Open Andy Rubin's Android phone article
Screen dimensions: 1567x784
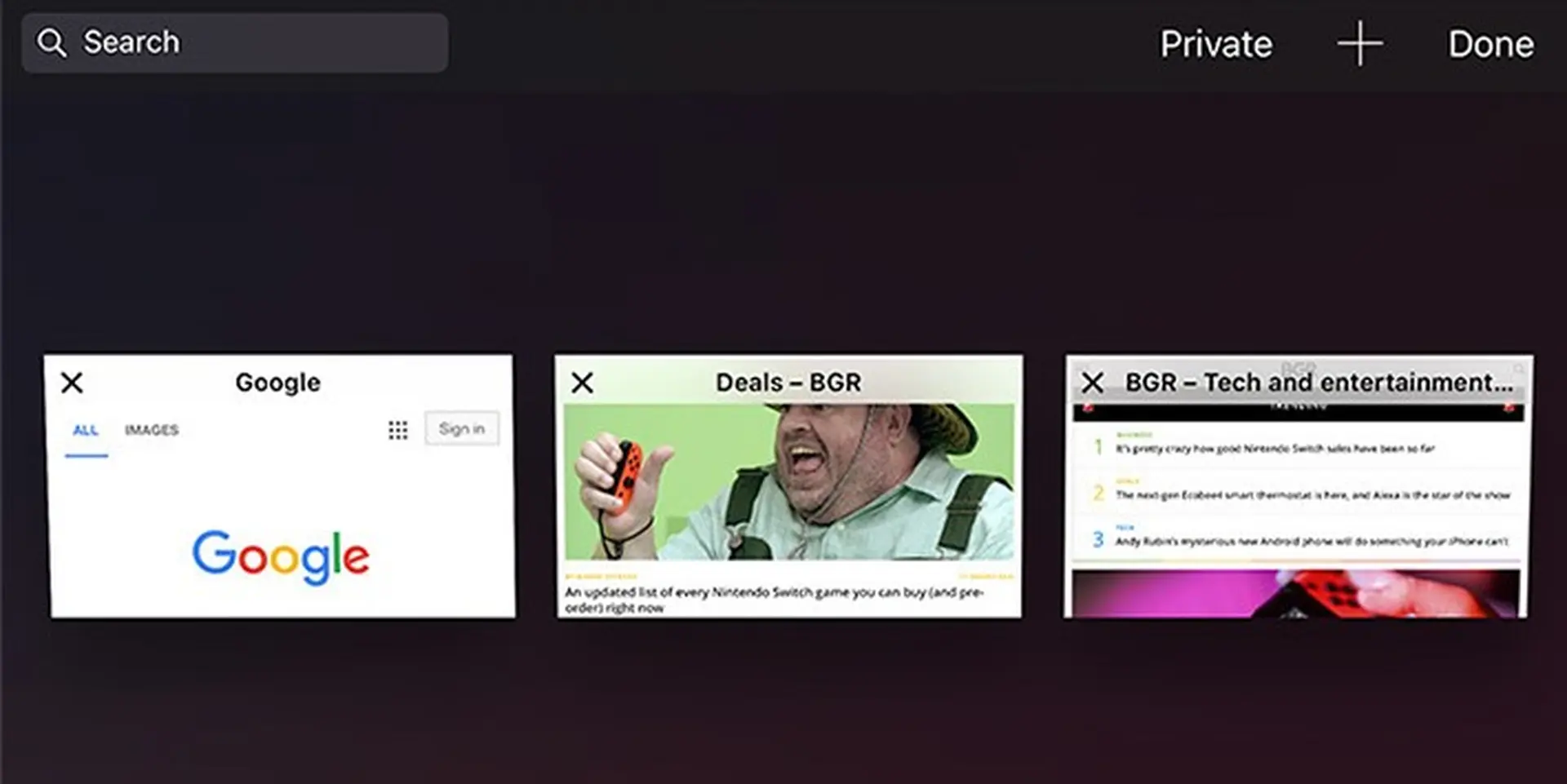click(1312, 541)
